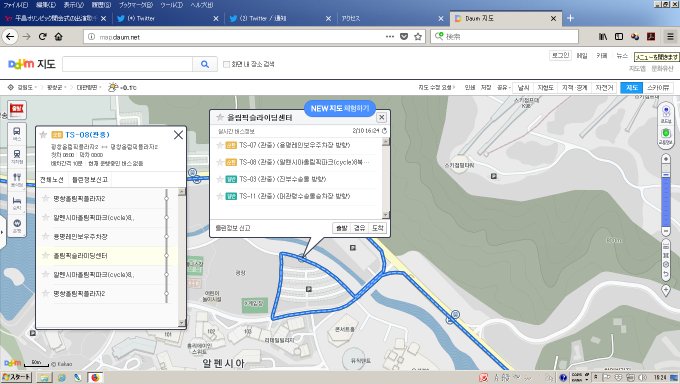
Task: Open the tools menu in the menu bar
Action: pyautogui.click(x=171, y=5)
